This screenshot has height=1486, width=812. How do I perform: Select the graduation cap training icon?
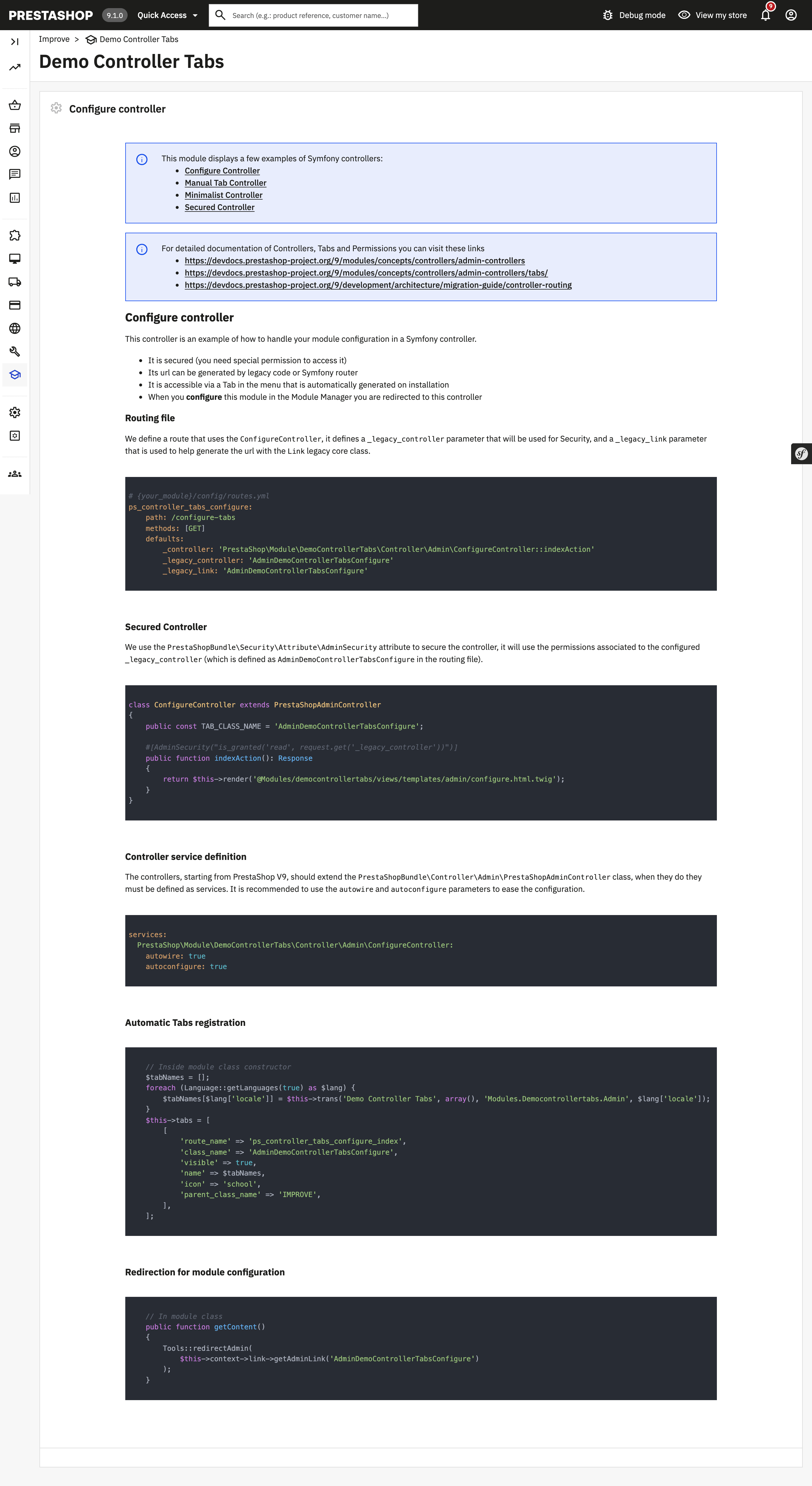click(15, 374)
